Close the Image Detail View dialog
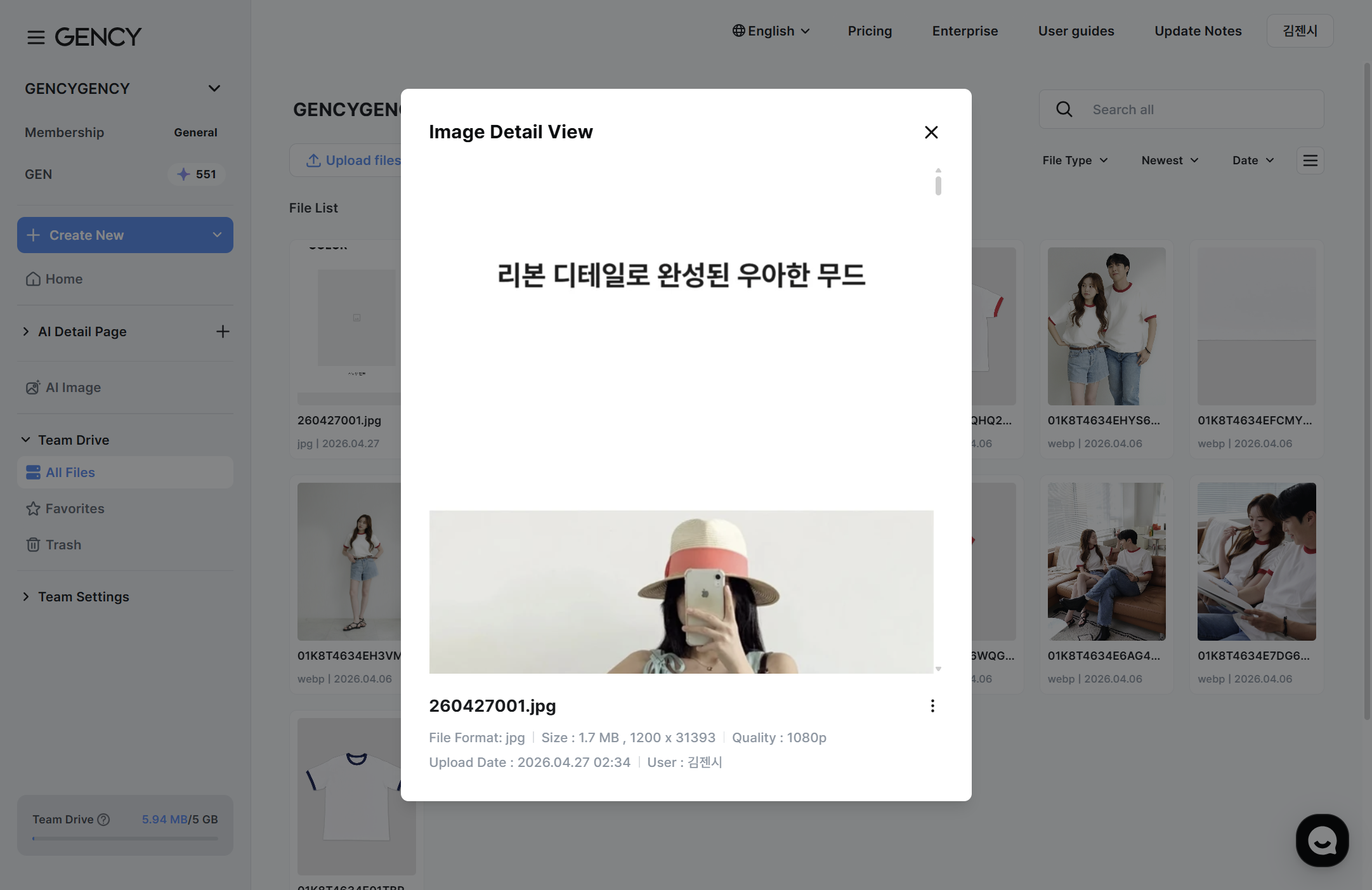This screenshot has width=1372, height=890. (931, 132)
